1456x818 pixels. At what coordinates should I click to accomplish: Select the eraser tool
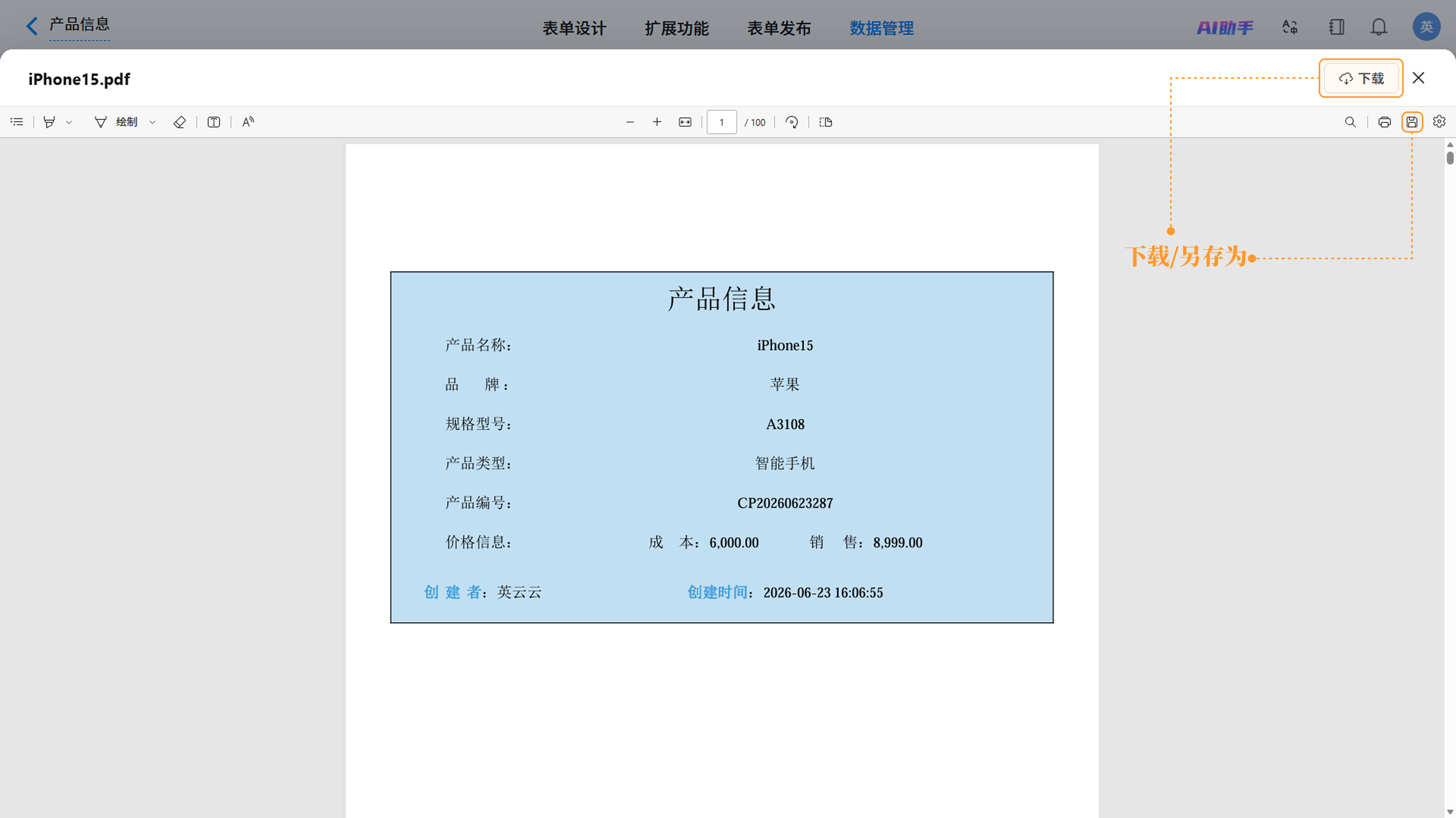pos(179,122)
